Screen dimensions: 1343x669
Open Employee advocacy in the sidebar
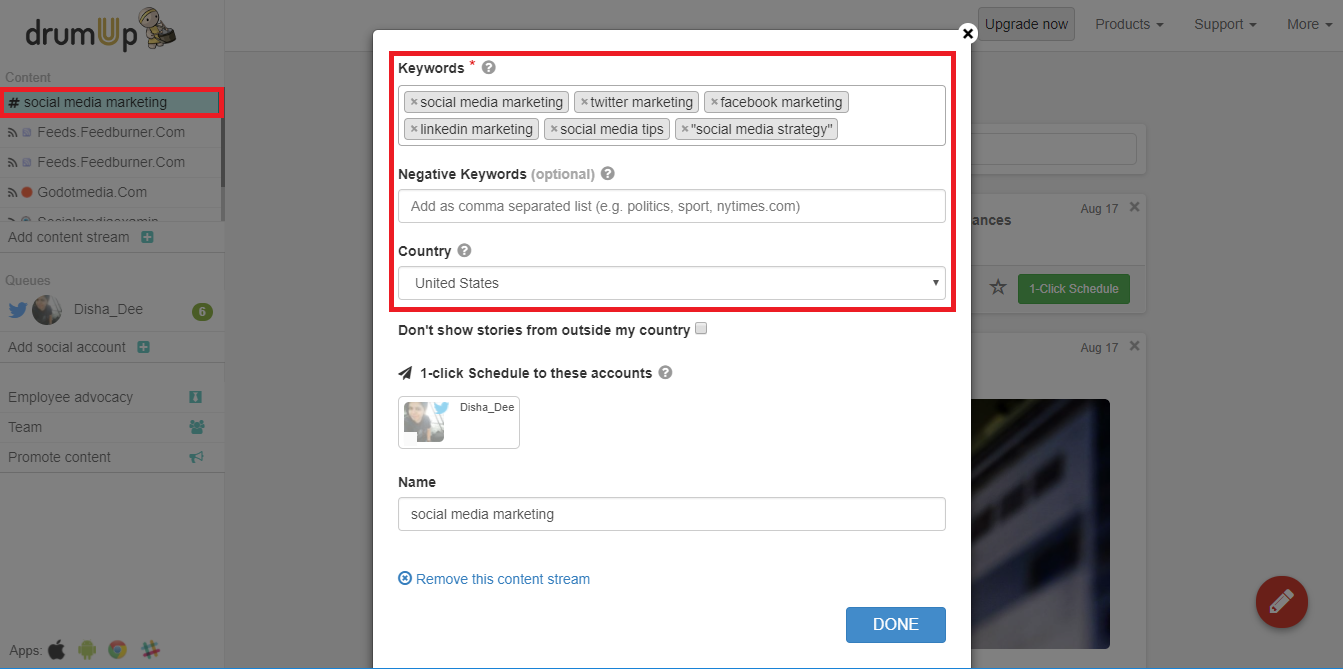pyautogui.click(x=70, y=397)
